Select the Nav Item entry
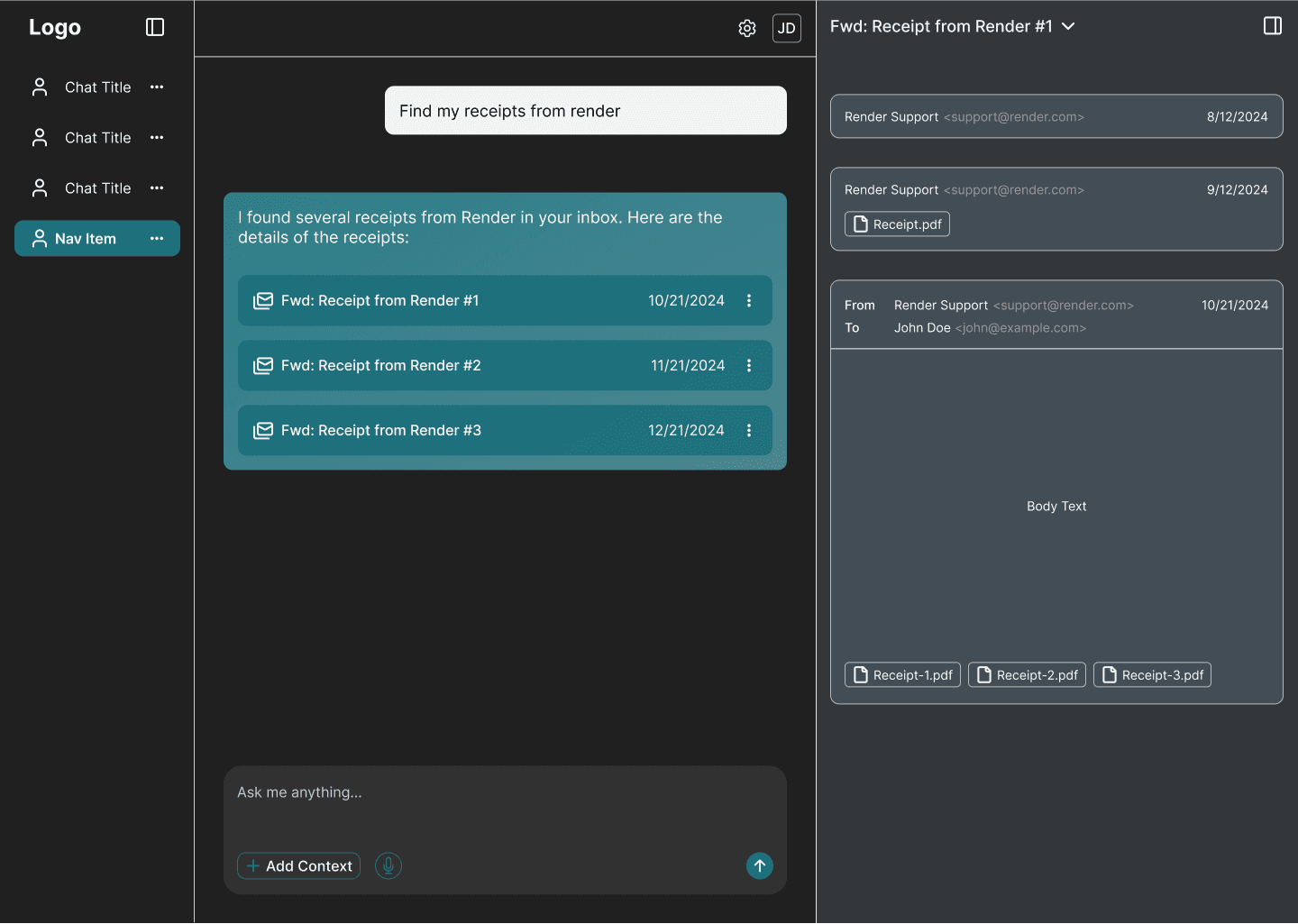1298x924 pixels. point(97,239)
